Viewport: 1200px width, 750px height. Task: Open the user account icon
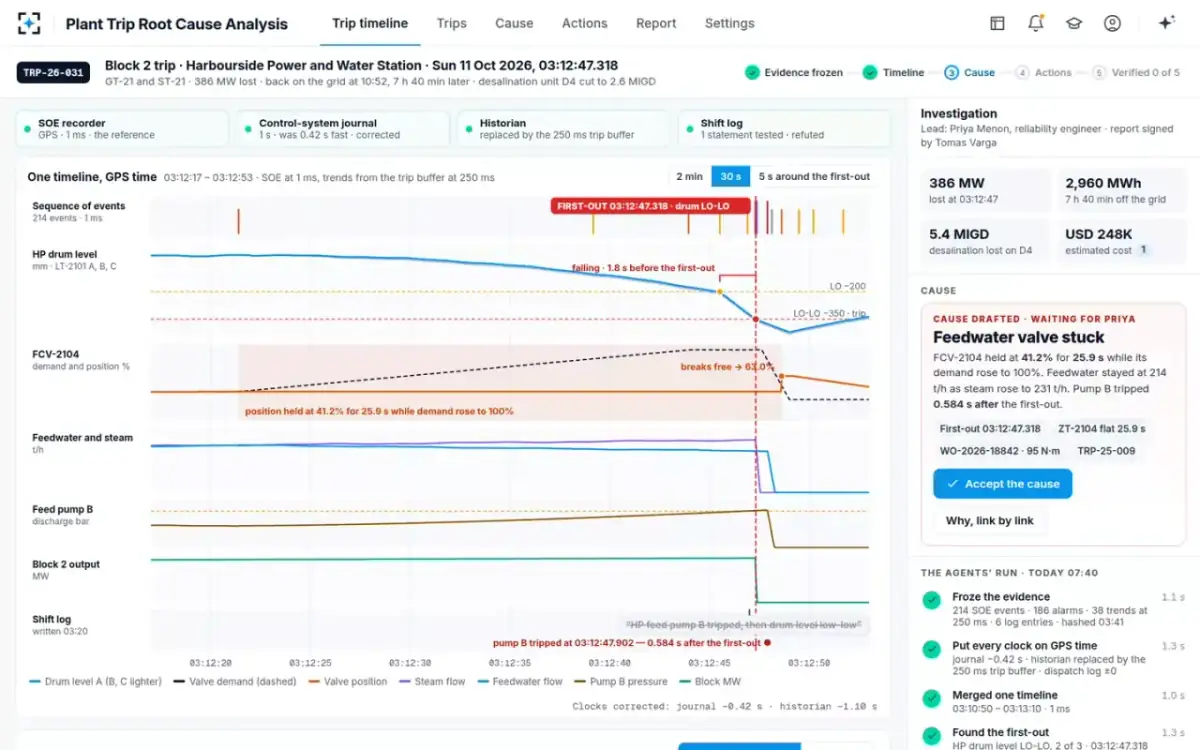tap(1112, 23)
